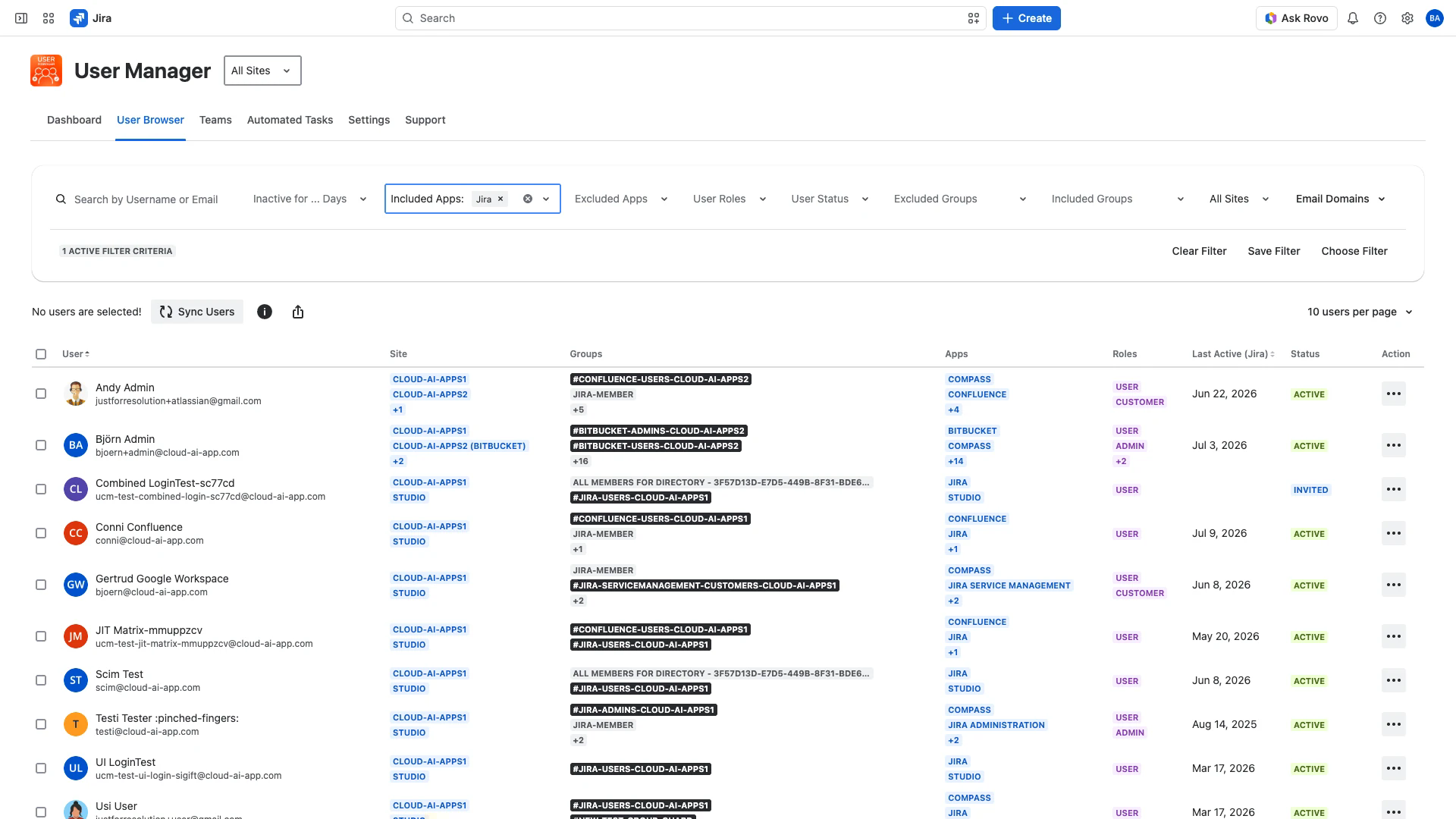Focus Search by Username or Email field

click(146, 199)
